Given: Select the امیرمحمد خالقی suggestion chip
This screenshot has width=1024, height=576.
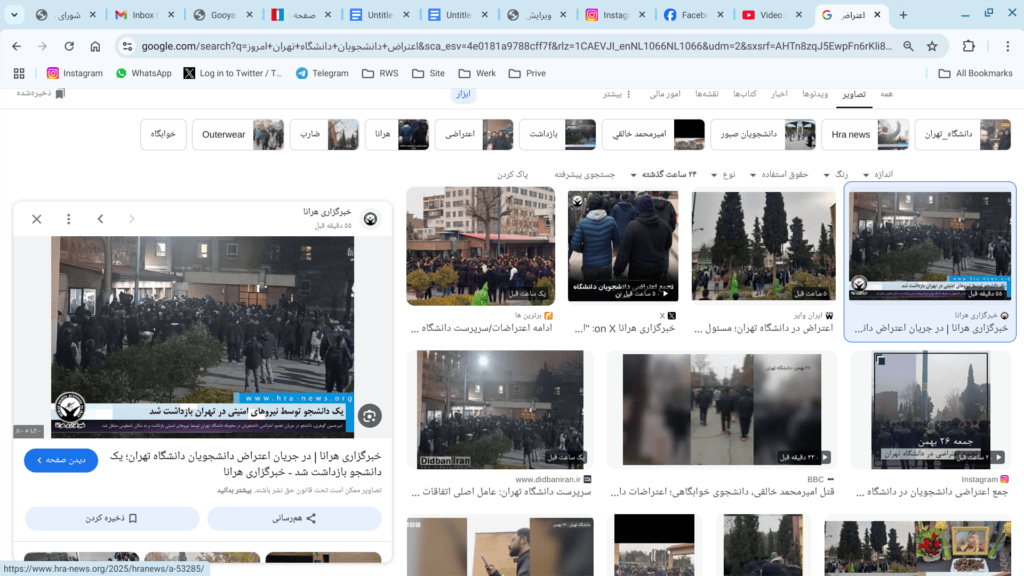Looking at the screenshot, I should click(653, 135).
